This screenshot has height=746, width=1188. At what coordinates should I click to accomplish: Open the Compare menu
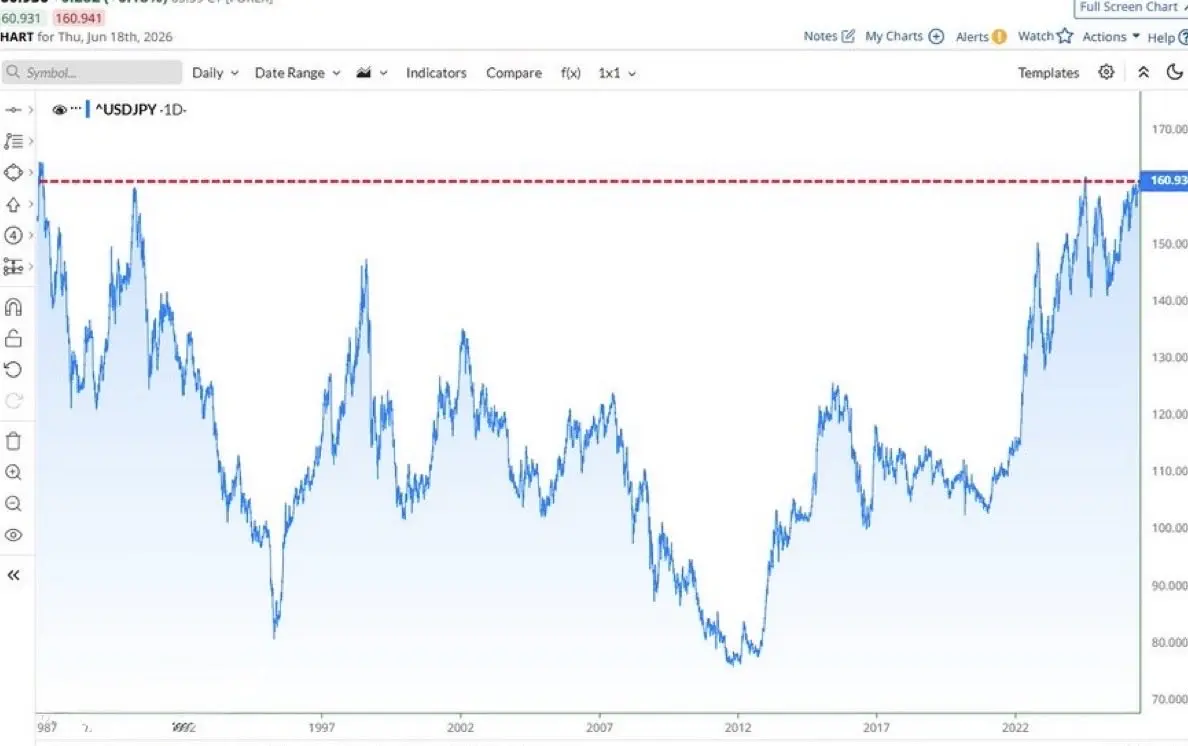(514, 73)
